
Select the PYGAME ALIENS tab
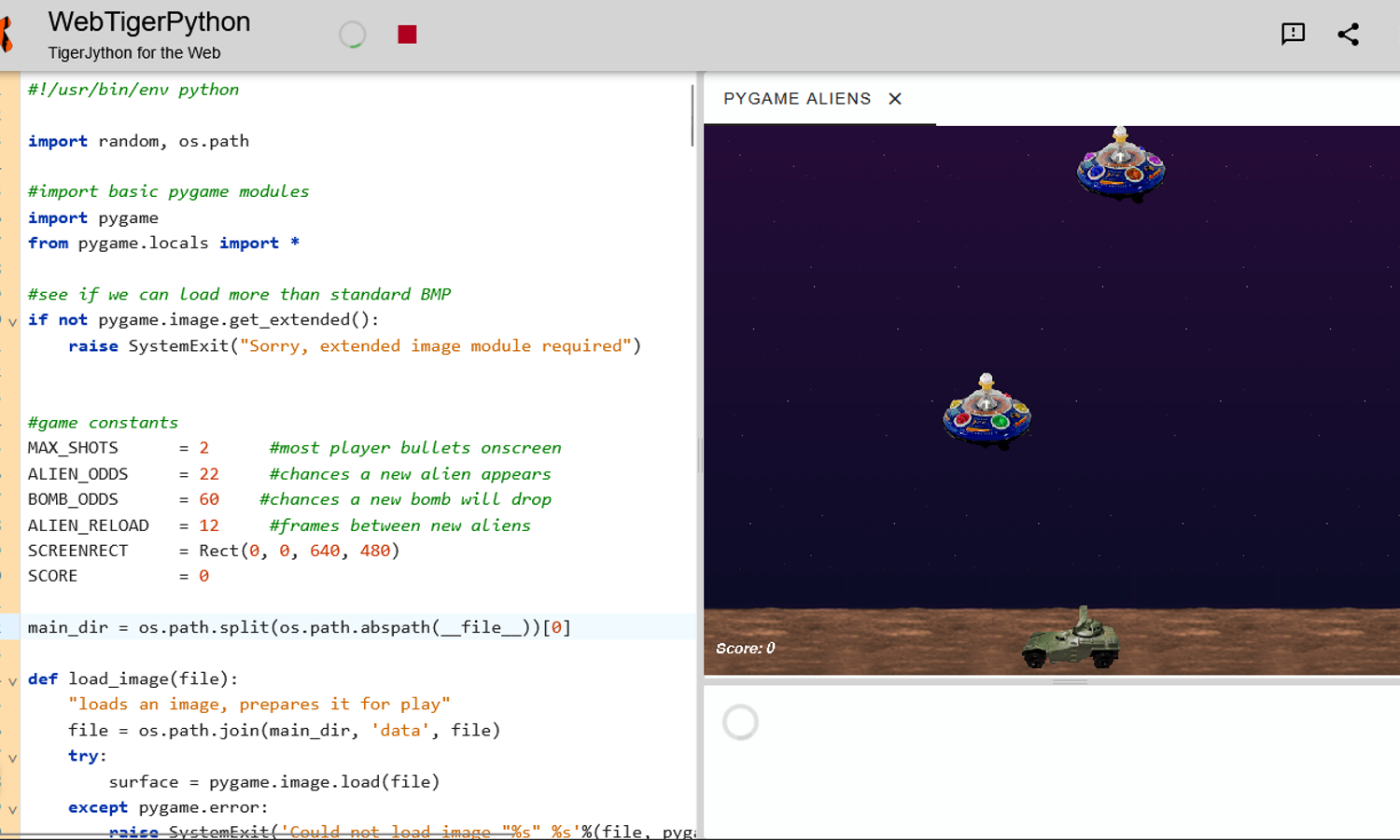pos(796,99)
